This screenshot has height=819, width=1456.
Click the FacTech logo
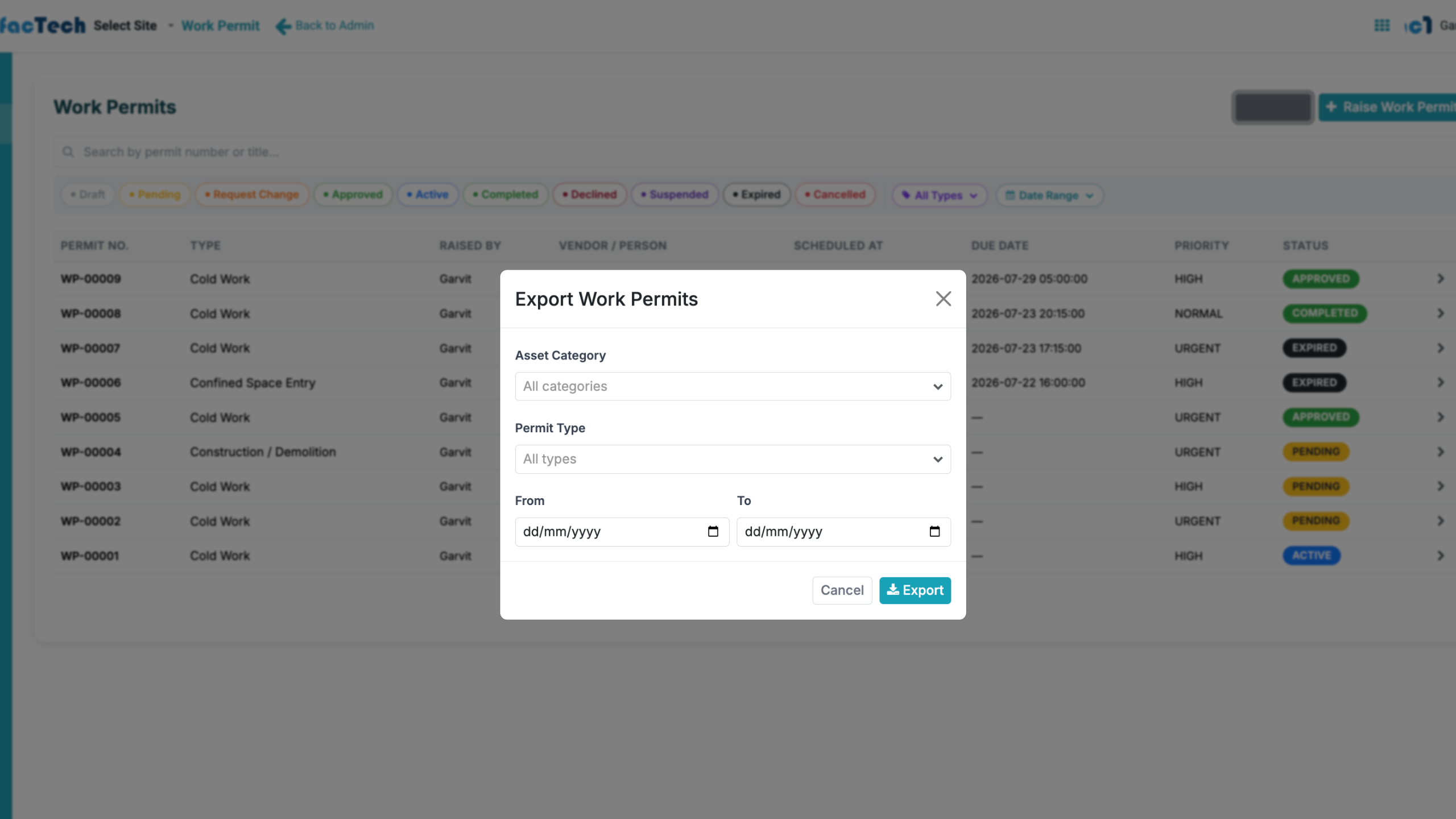tap(43, 26)
